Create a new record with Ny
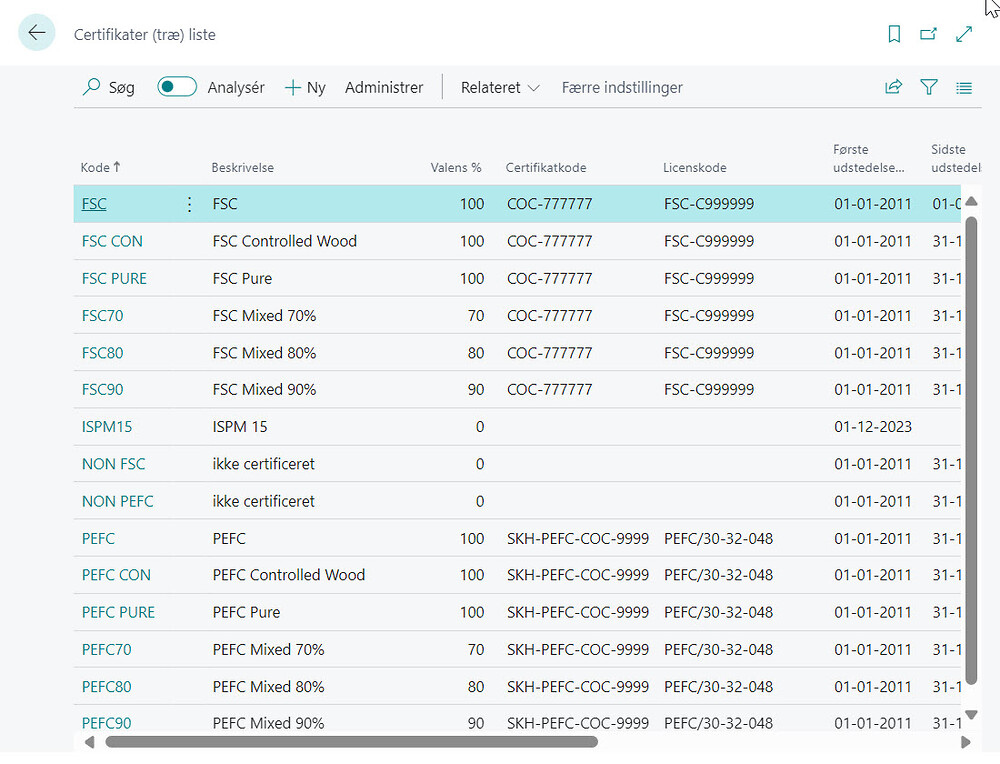1000x764 pixels. point(305,87)
